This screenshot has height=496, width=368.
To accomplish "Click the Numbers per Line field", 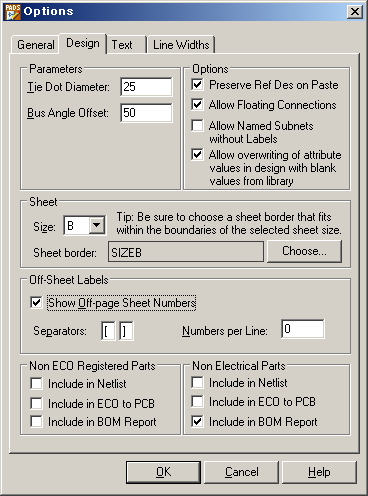I will (x=303, y=329).
